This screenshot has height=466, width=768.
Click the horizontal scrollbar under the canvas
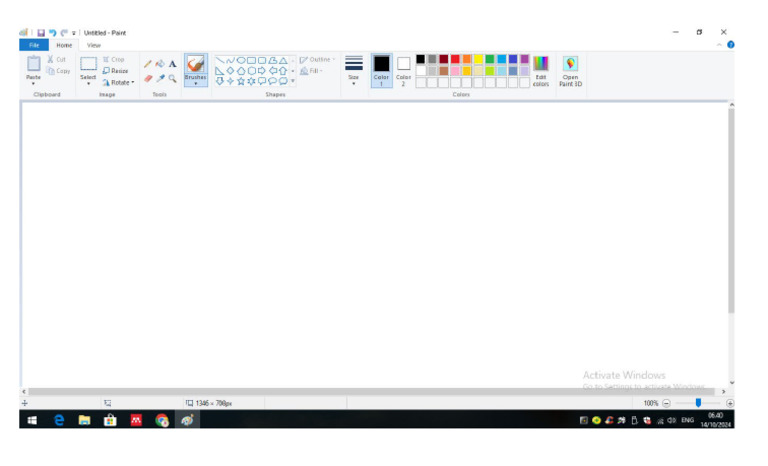(x=371, y=392)
